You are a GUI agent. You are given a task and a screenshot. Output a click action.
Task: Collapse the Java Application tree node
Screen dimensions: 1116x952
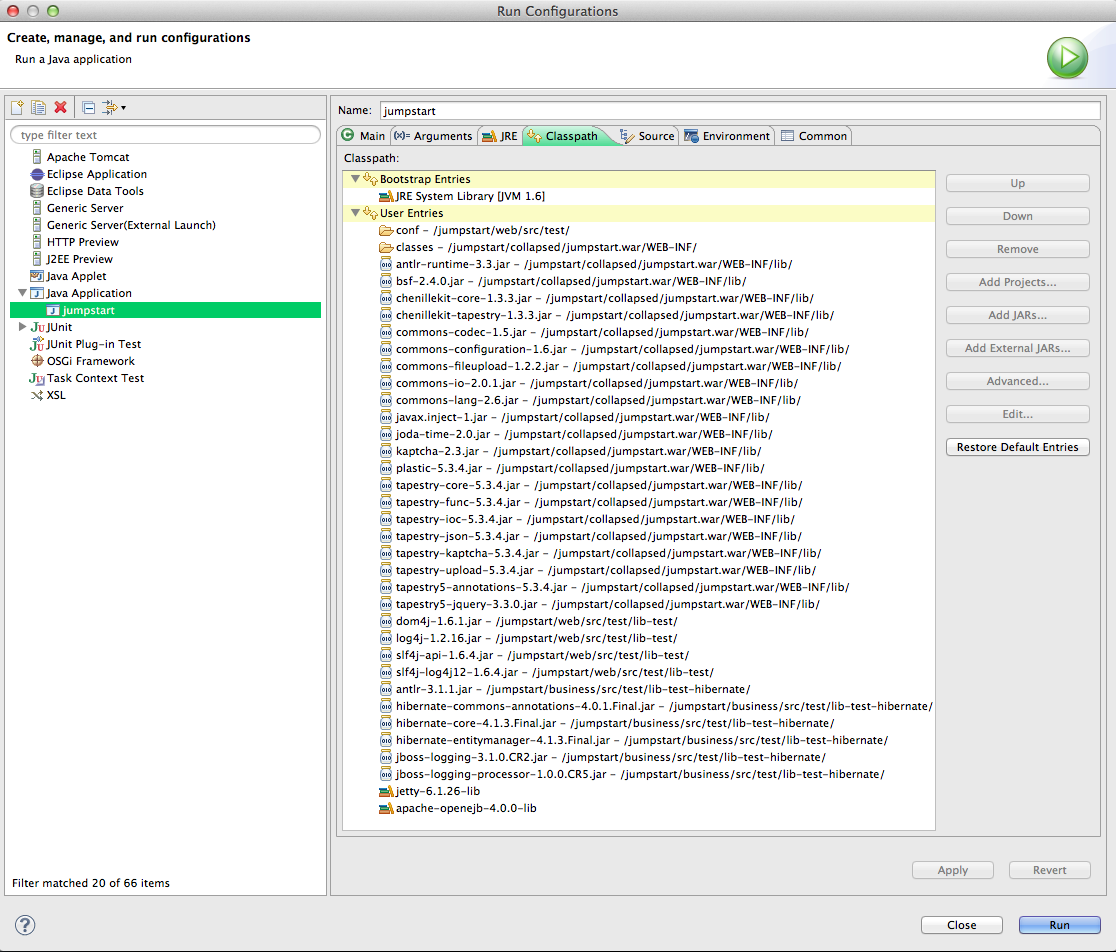[22, 293]
